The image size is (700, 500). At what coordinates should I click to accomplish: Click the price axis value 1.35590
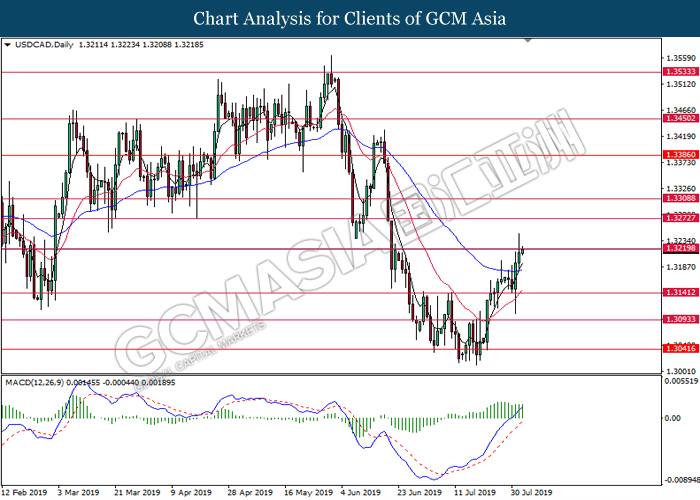click(681, 58)
